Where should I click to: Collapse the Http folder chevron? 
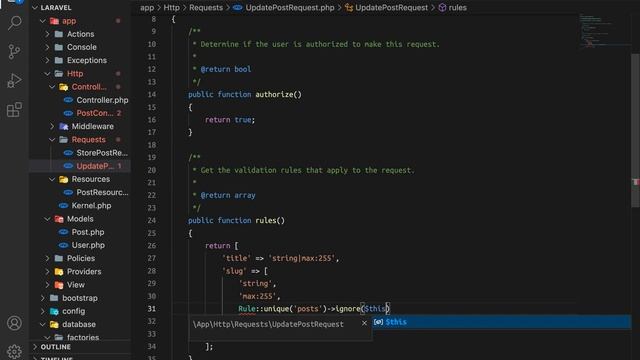point(47,73)
